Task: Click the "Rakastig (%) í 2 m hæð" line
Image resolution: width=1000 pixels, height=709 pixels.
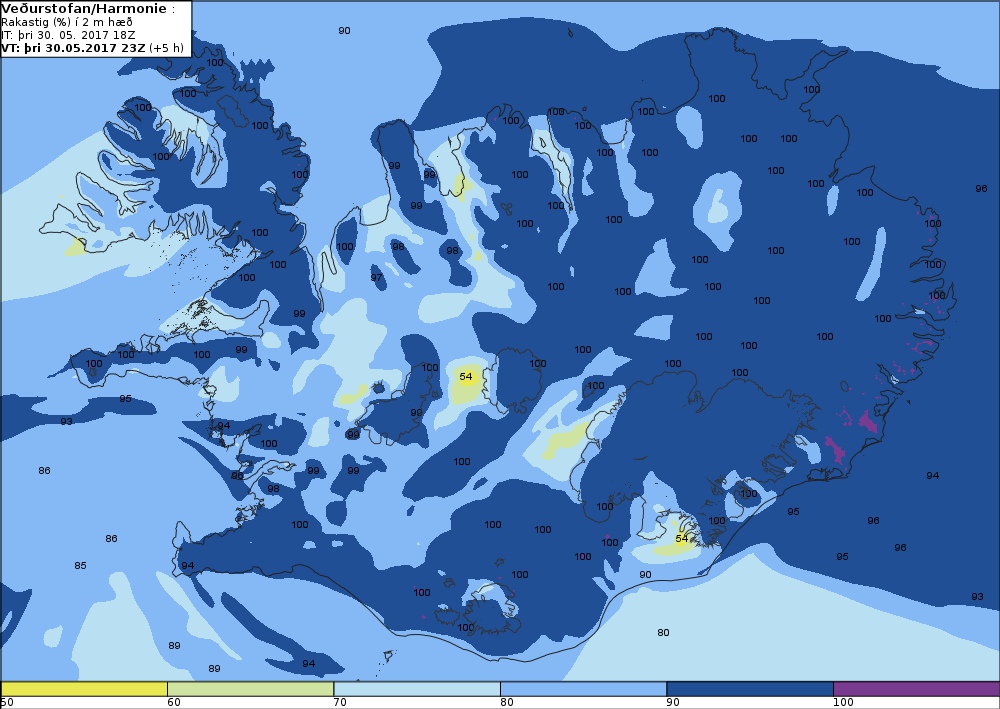Action: tap(67, 22)
